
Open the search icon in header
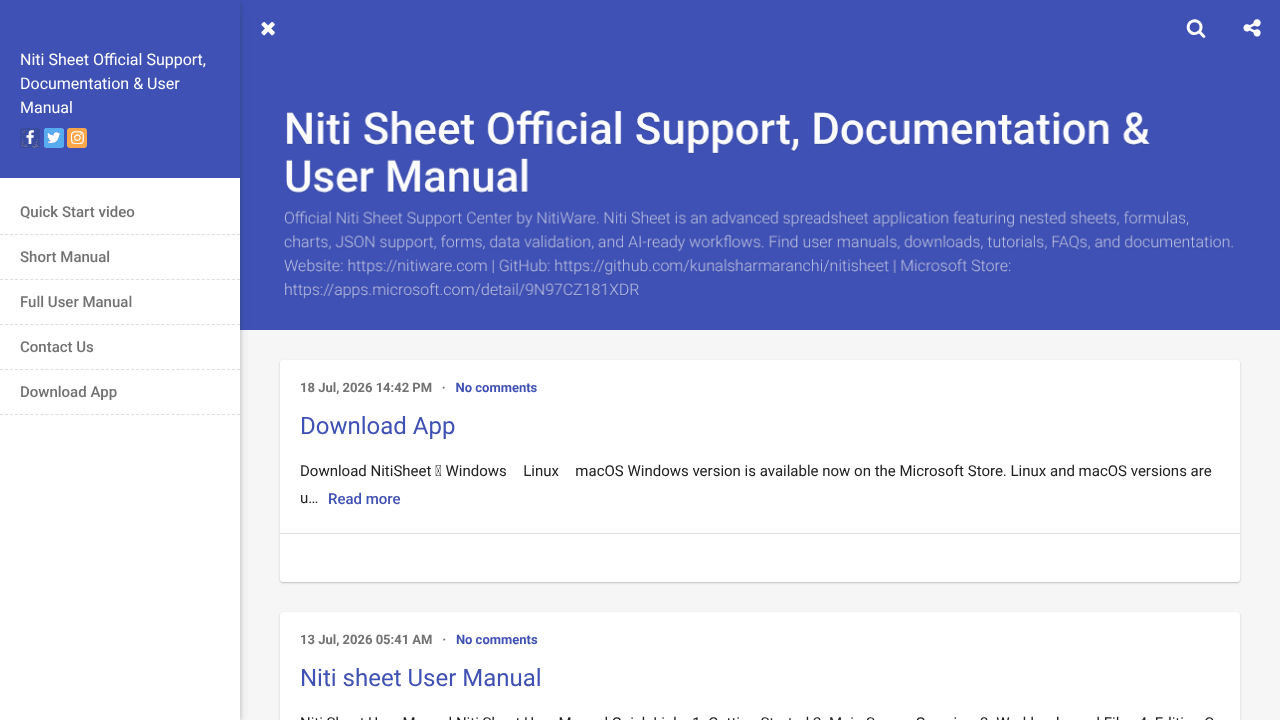point(1196,29)
